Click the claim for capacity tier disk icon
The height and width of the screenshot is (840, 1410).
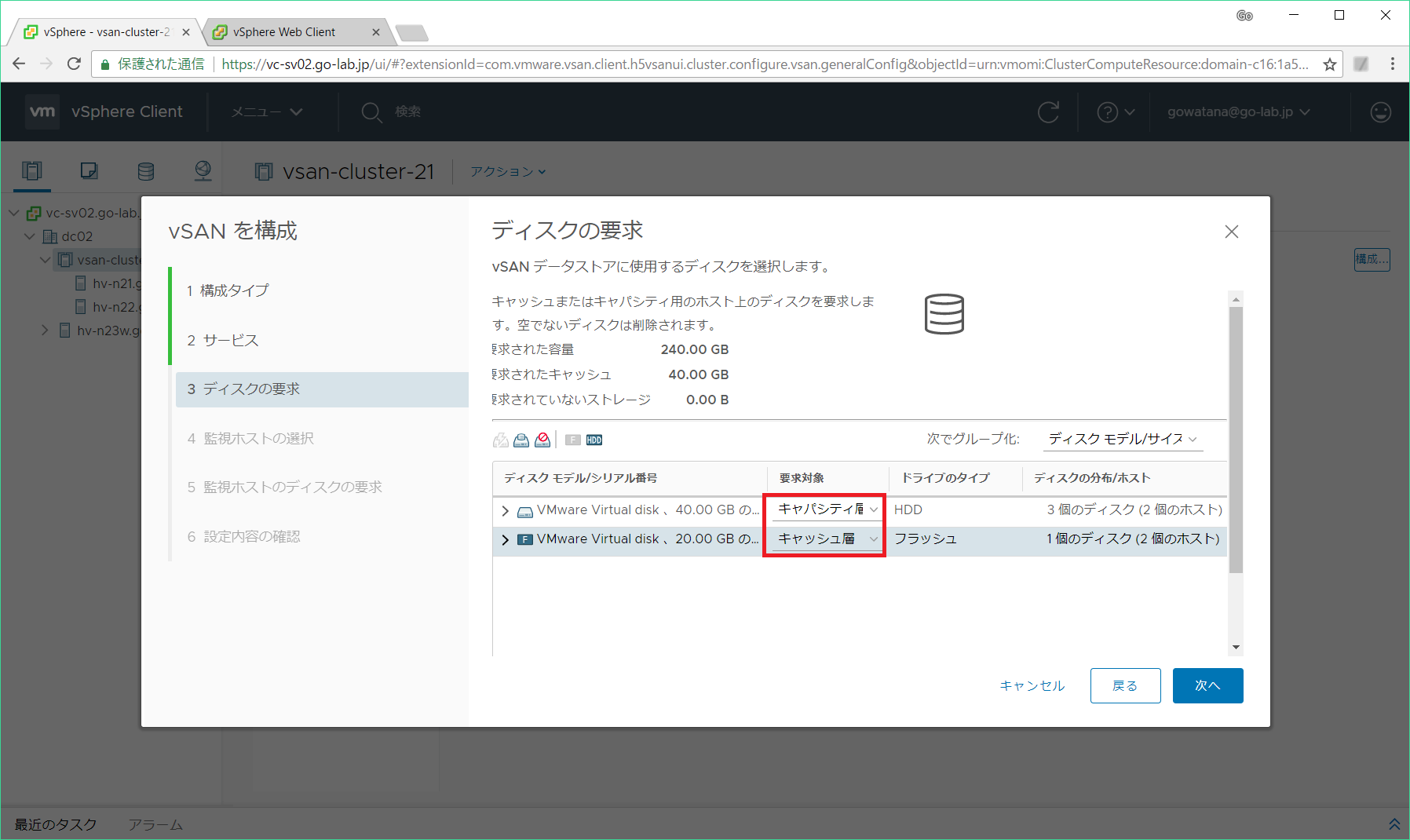[x=521, y=440]
